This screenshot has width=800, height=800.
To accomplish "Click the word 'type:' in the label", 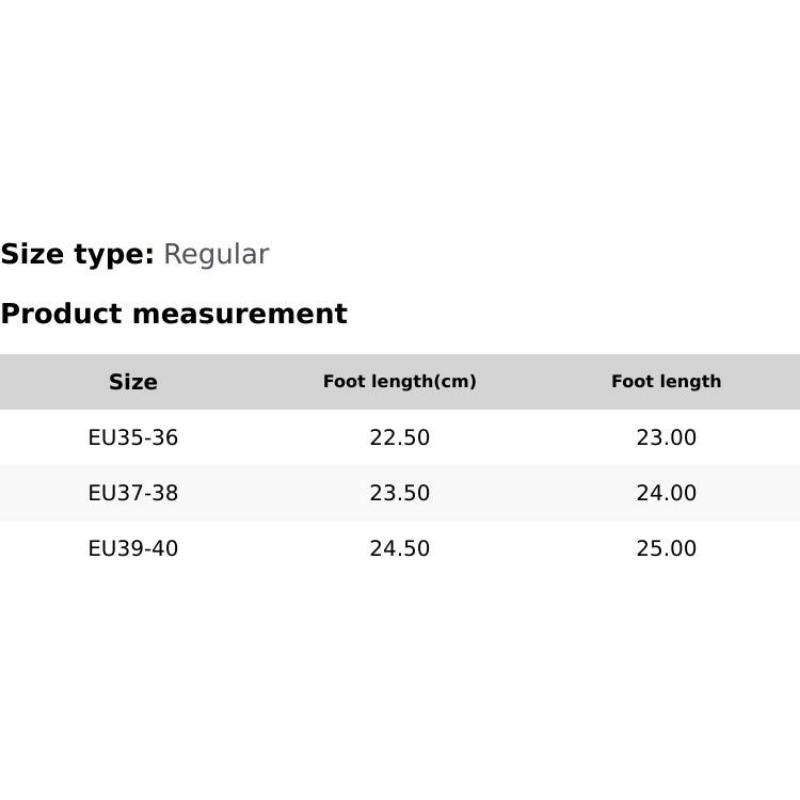I will click(x=114, y=255).
